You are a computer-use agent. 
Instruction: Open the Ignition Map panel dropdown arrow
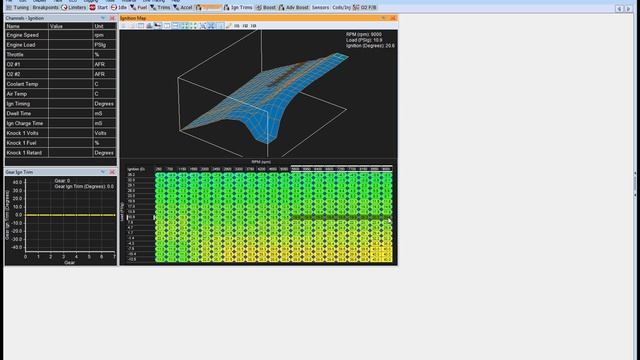(x=383, y=18)
